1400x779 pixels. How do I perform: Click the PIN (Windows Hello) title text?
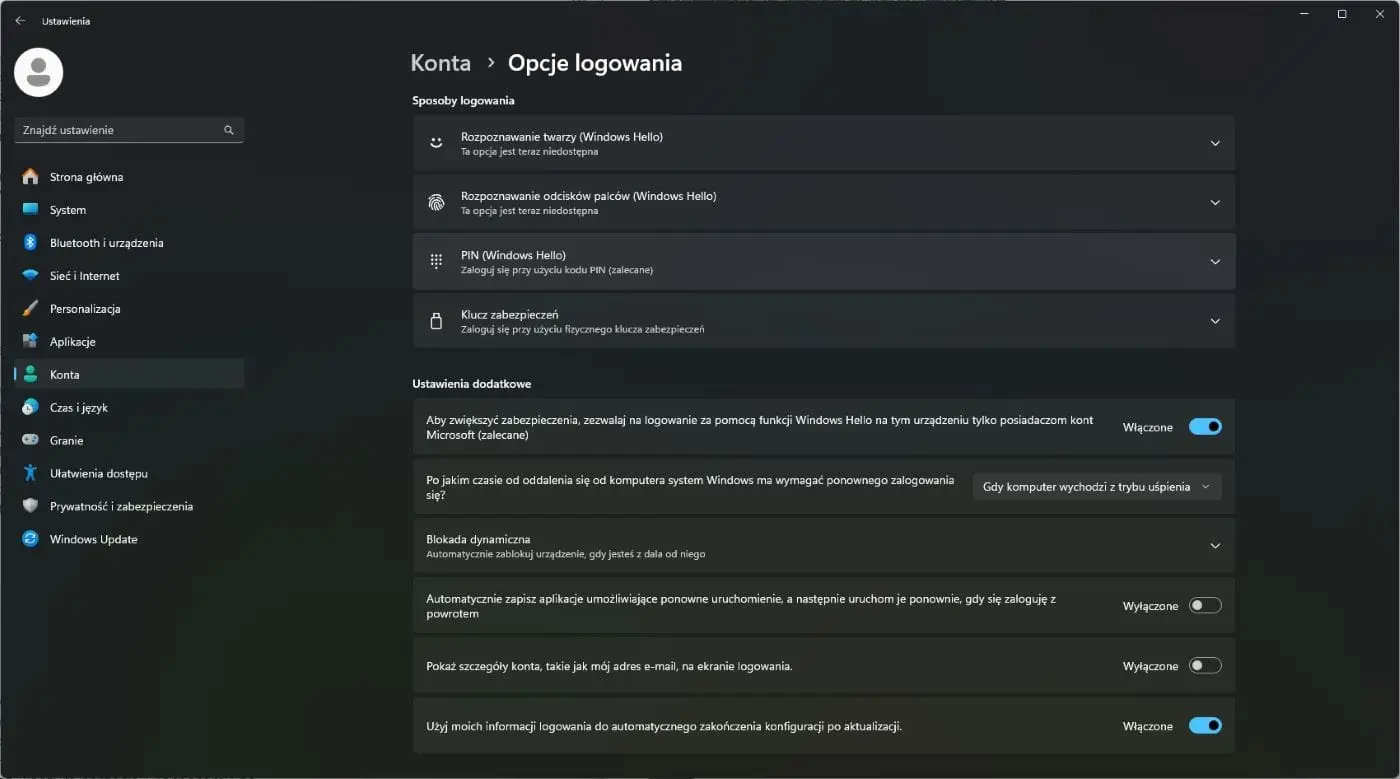tap(513, 255)
